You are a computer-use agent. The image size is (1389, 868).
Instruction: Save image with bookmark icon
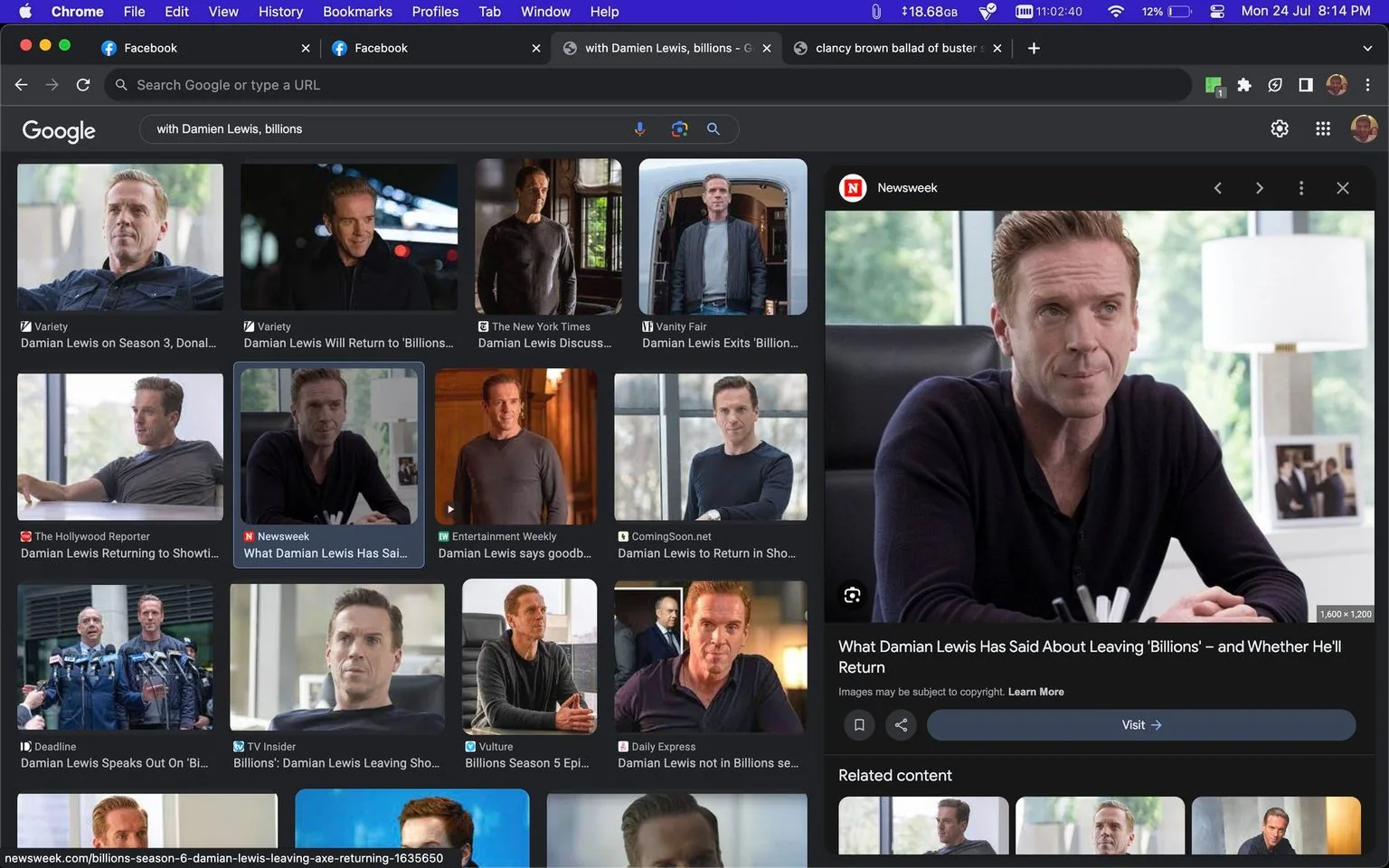point(859,725)
